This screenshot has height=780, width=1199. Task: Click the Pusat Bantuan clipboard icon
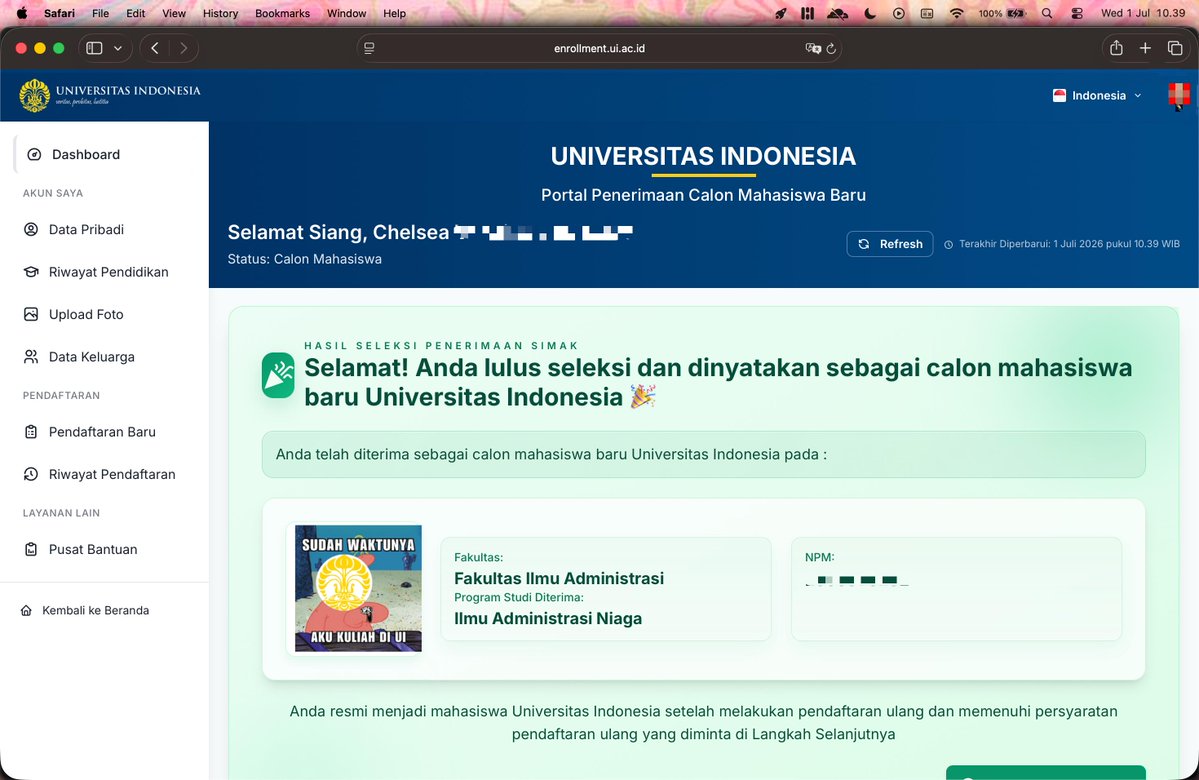(x=31, y=549)
